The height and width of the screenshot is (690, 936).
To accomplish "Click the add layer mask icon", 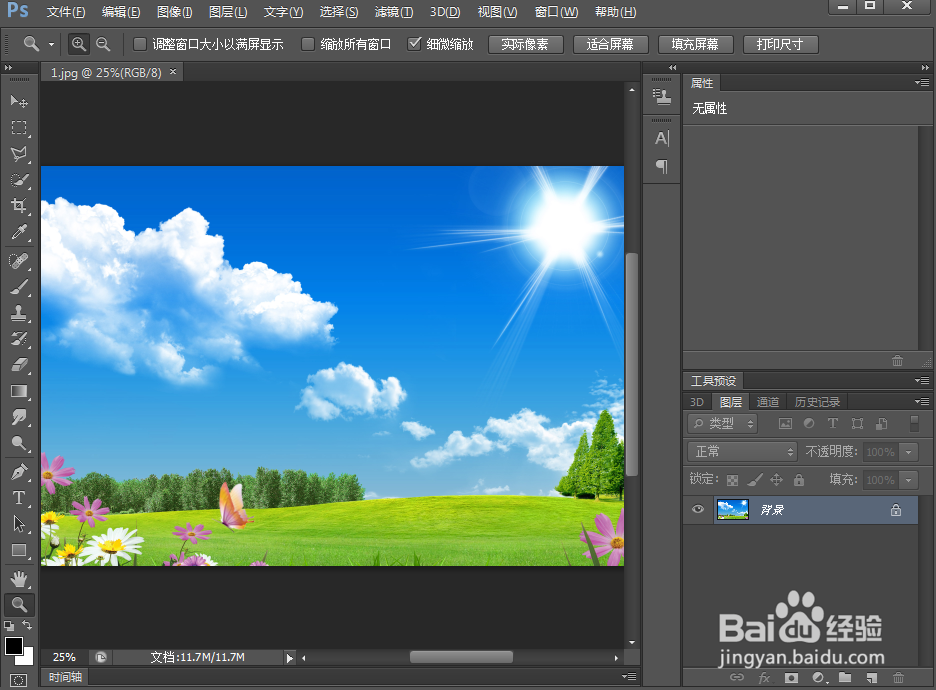I will coord(792,677).
